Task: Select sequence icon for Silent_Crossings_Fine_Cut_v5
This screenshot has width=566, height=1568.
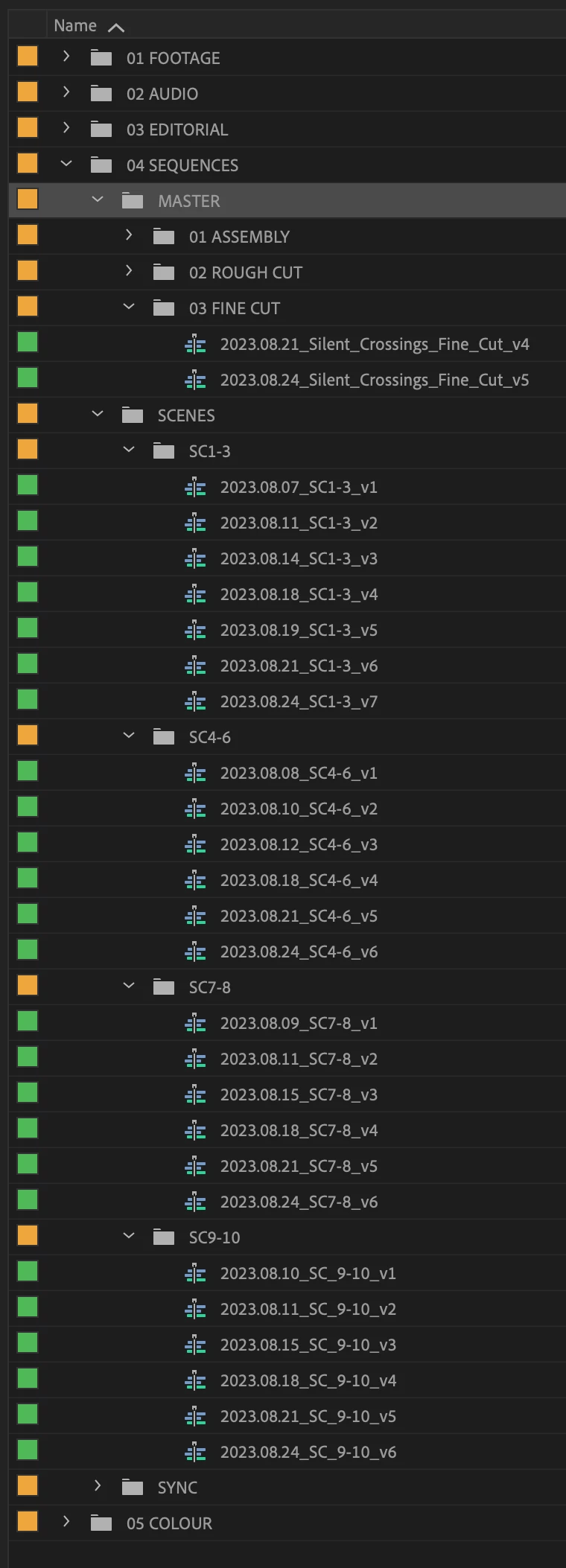Action: [195, 380]
